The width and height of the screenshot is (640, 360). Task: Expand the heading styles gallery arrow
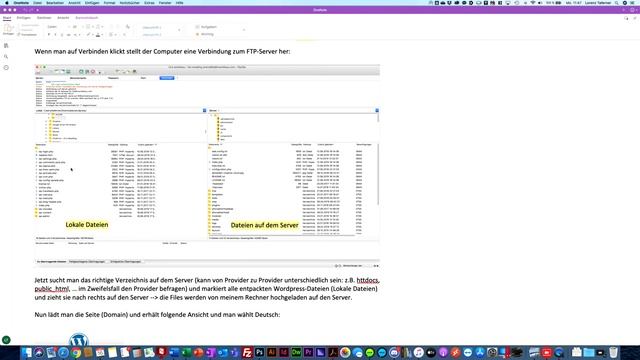(x=179, y=30)
